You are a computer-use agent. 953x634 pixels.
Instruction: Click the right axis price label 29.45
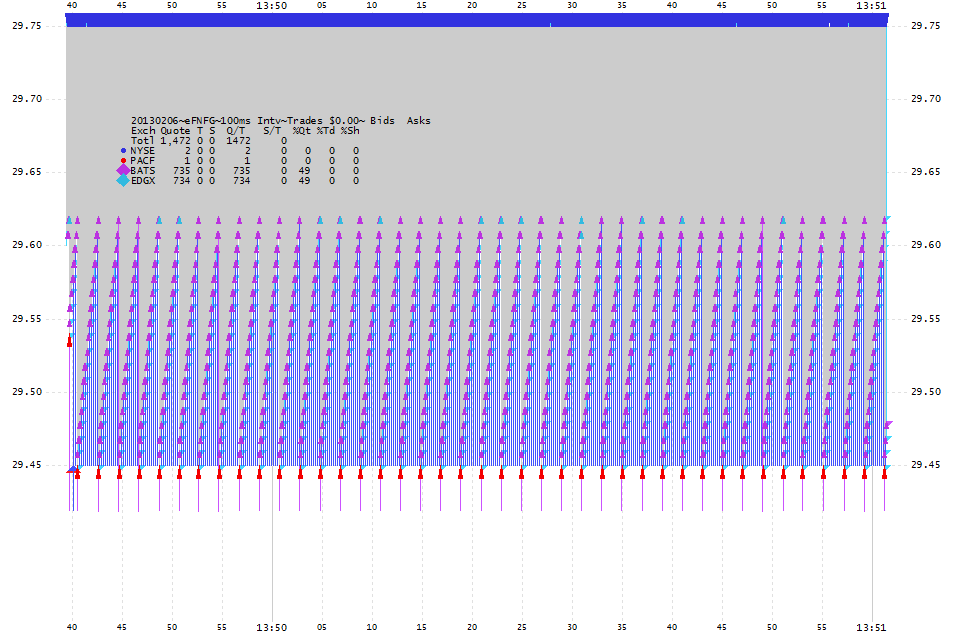pos(926,465)
